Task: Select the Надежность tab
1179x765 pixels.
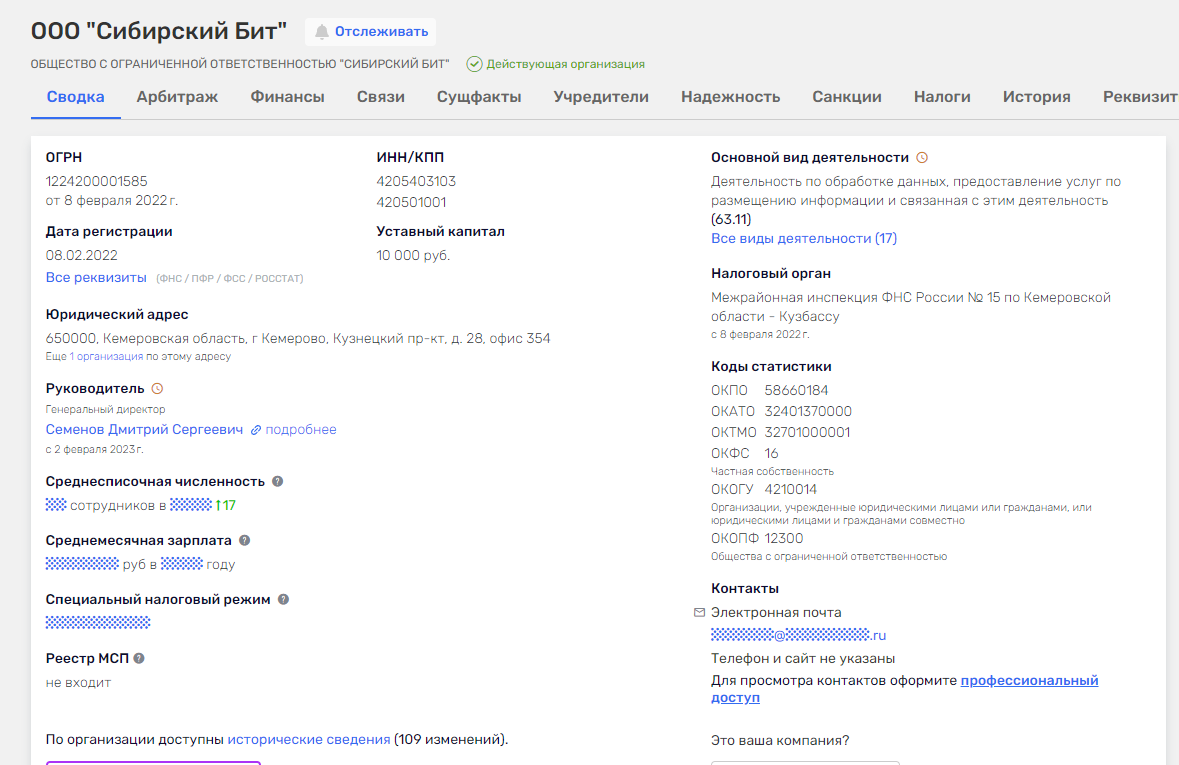Action: point(730,97)
